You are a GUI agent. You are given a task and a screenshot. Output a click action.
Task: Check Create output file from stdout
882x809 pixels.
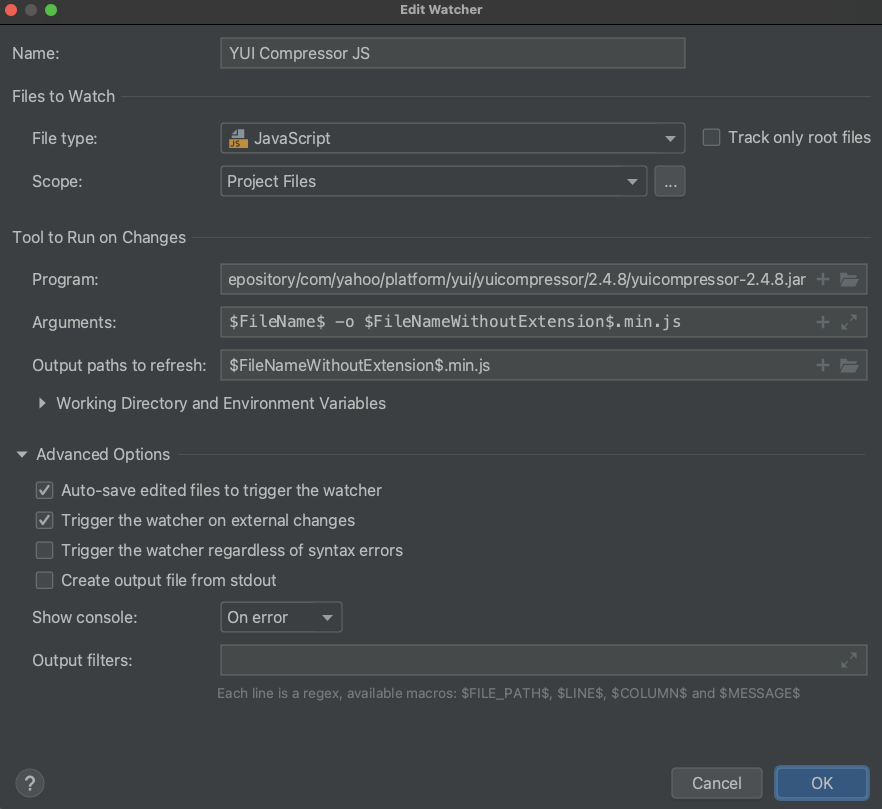coord(44,580)
